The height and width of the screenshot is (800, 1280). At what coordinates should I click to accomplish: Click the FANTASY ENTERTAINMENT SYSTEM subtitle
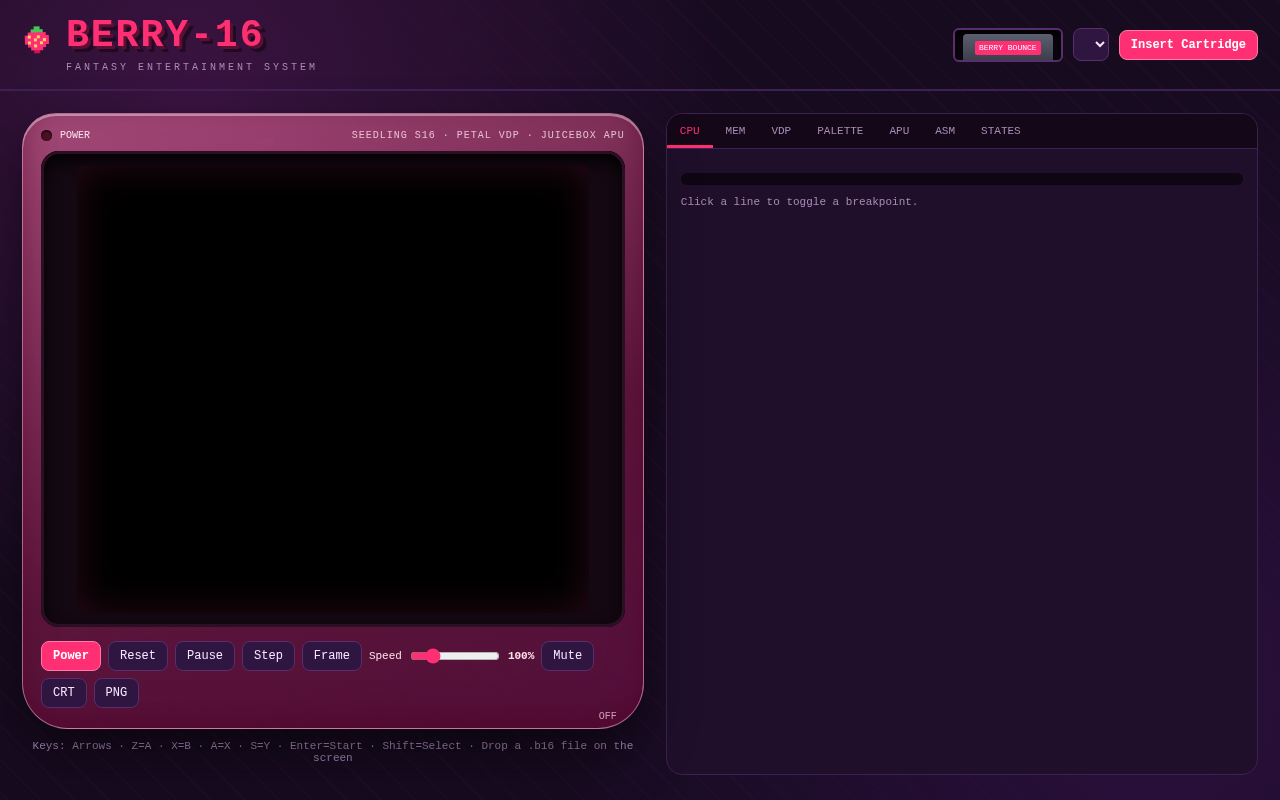click(192, 68)
